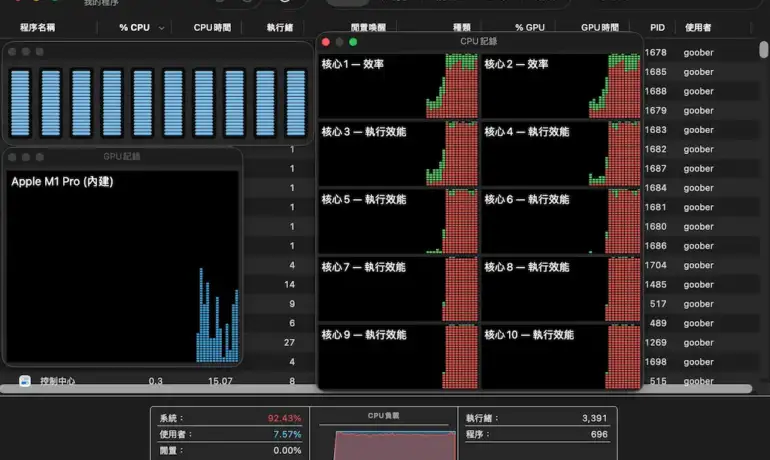Toggle the % CPU sort direction chevron
The image size is (770, 460).
[161, 28]
